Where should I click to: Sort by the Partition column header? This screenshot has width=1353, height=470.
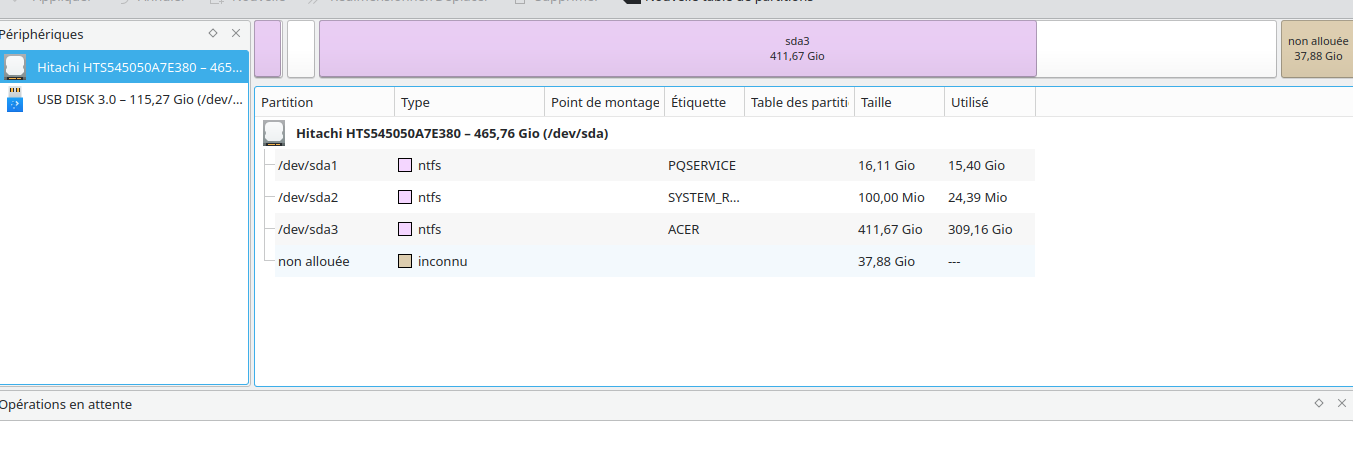(325, 102)
